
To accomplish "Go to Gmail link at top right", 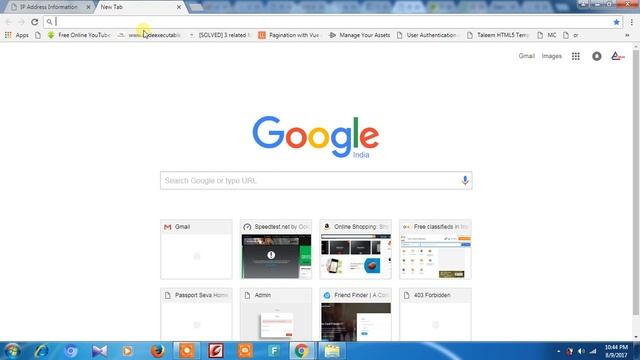I will [527, 56].
